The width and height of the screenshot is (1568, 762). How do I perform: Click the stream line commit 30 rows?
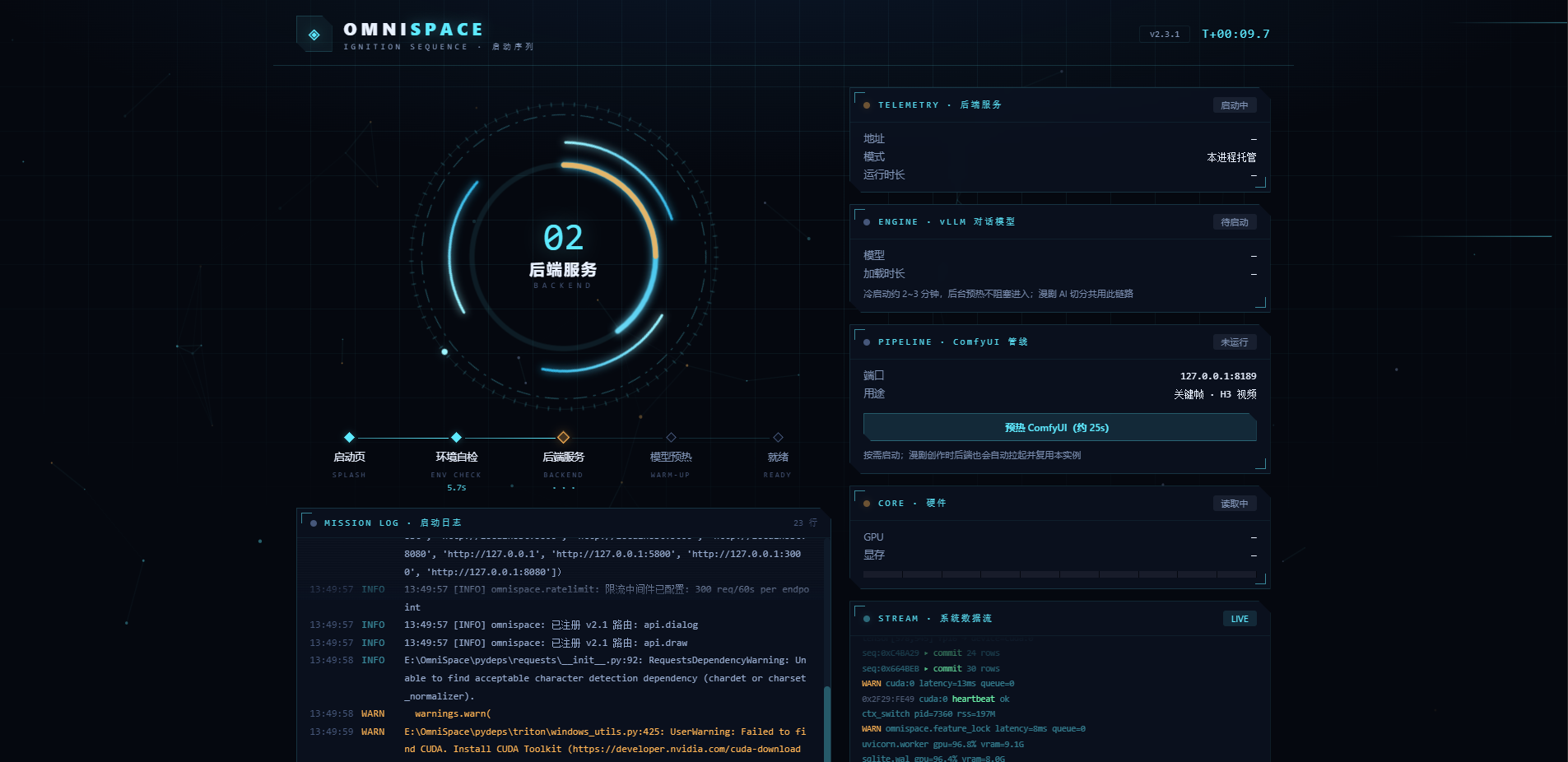[x=931, y=669]
